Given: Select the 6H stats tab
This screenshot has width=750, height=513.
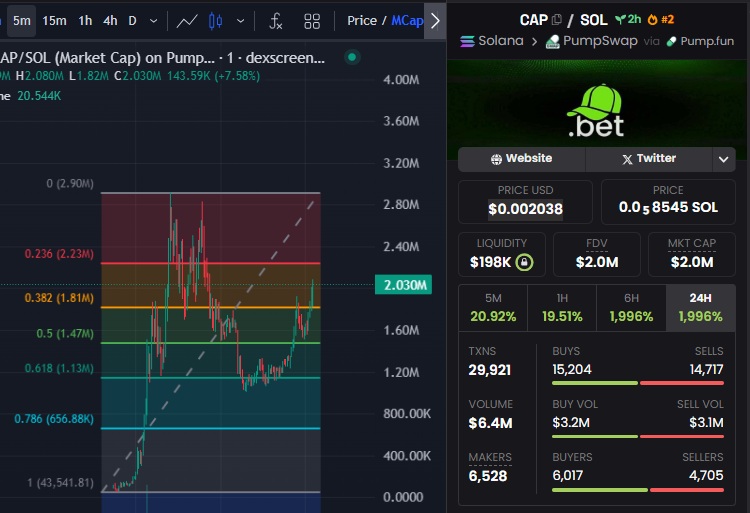Looking at the screenshot, I should point(631,308).
